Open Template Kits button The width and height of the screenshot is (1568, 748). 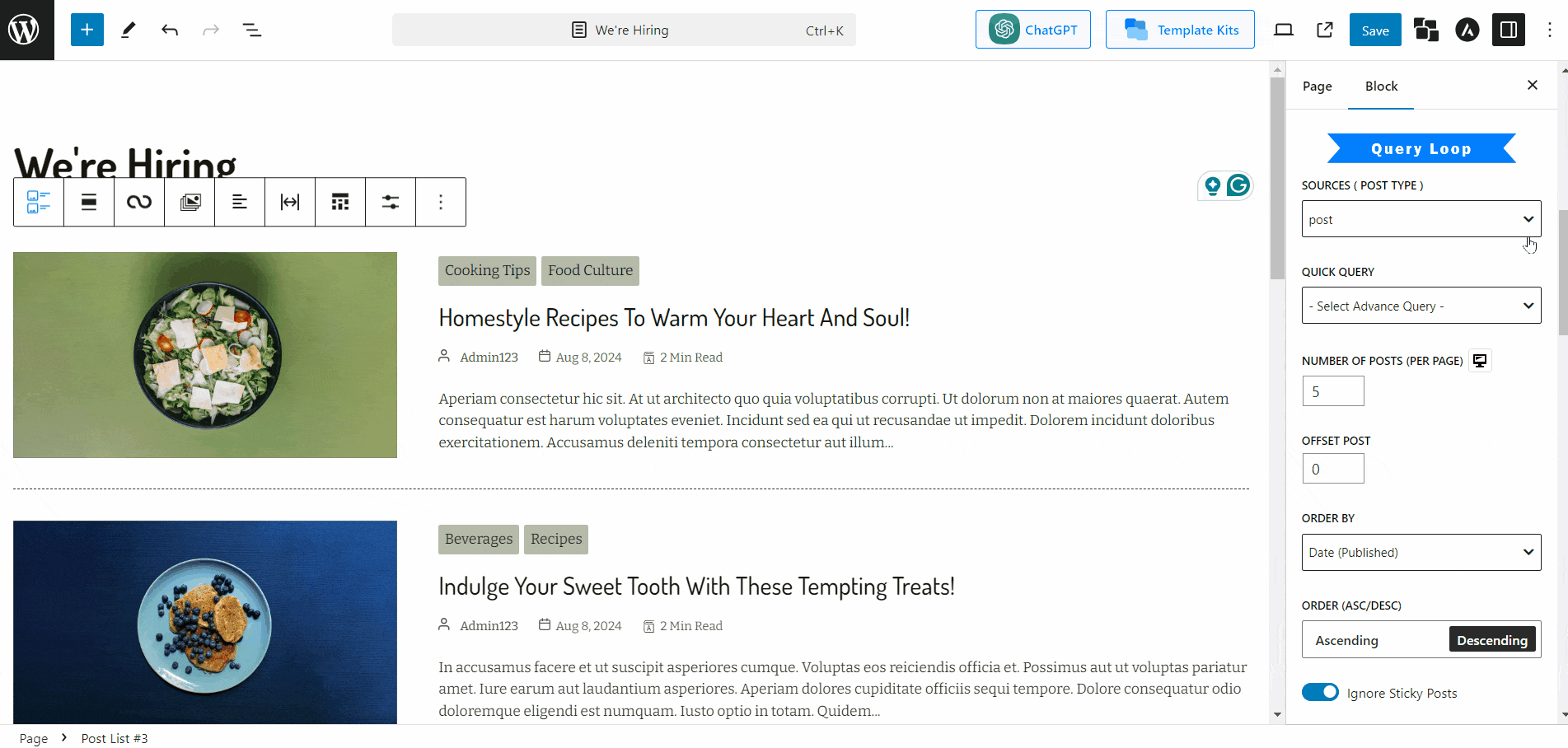pyautogui.click(x=1180, y=30)
